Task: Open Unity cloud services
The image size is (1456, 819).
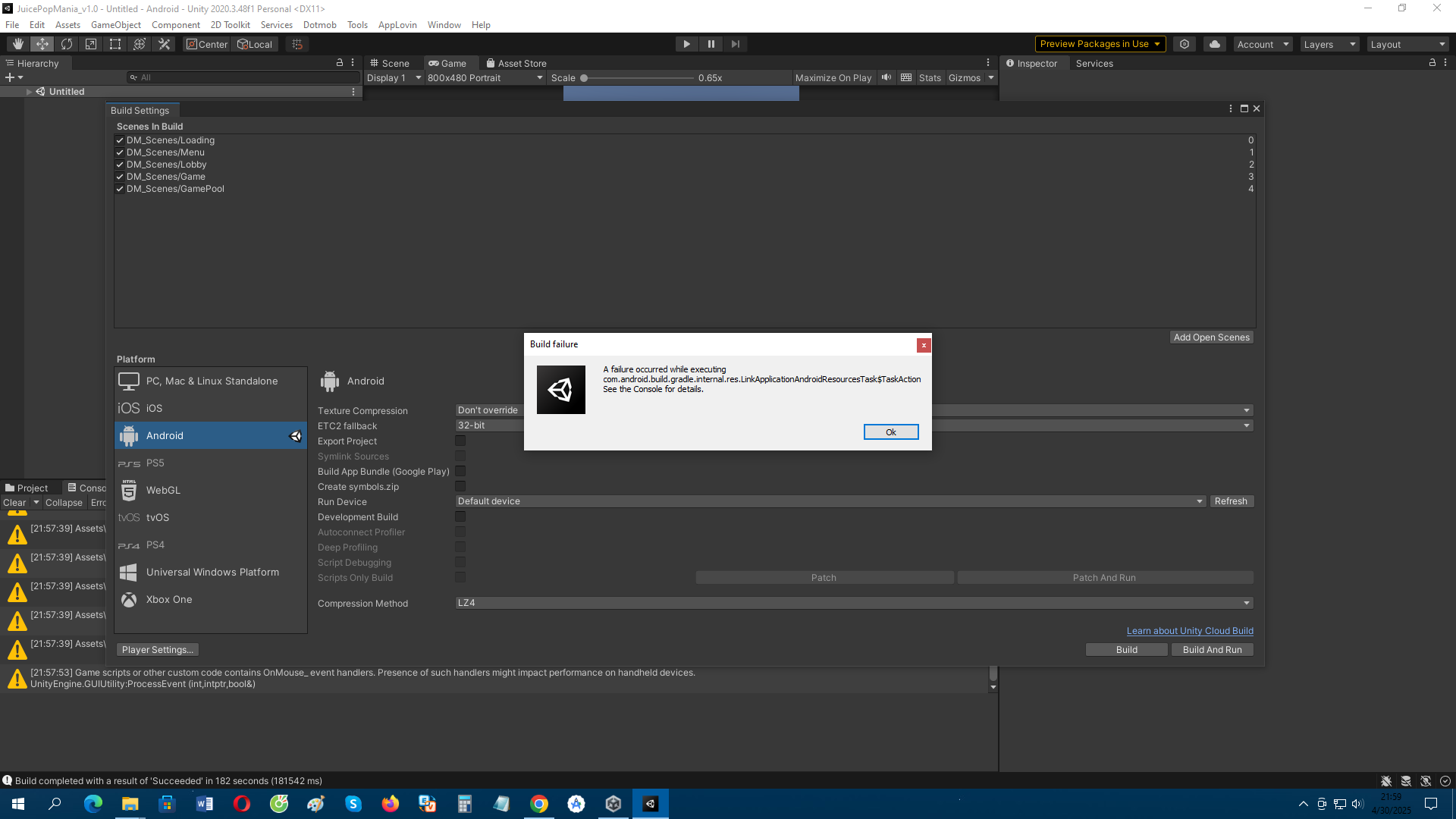Action: (x=1214, y=43)
